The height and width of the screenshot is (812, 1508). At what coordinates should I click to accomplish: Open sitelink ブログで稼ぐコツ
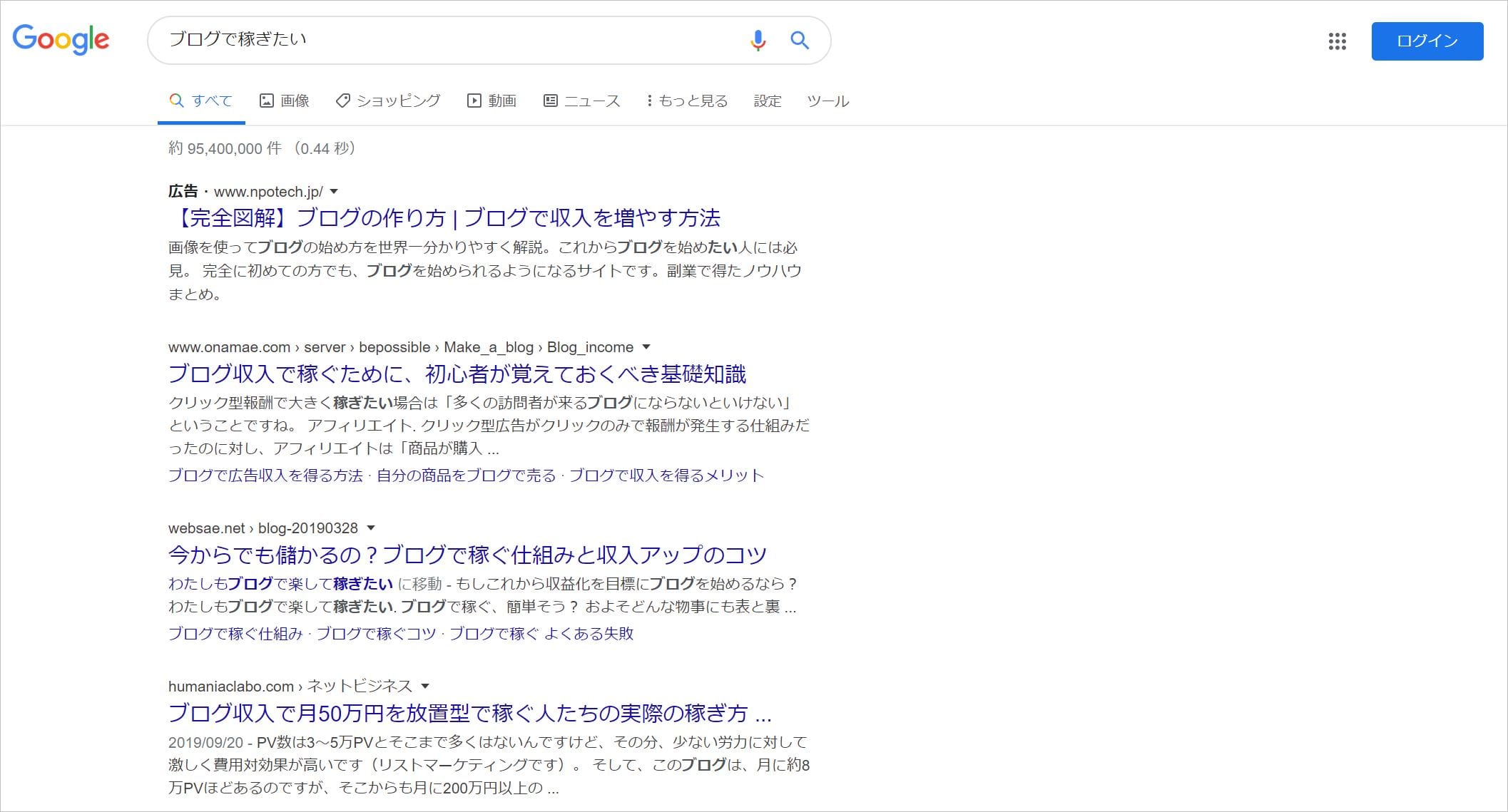click(x=376, y=634)
